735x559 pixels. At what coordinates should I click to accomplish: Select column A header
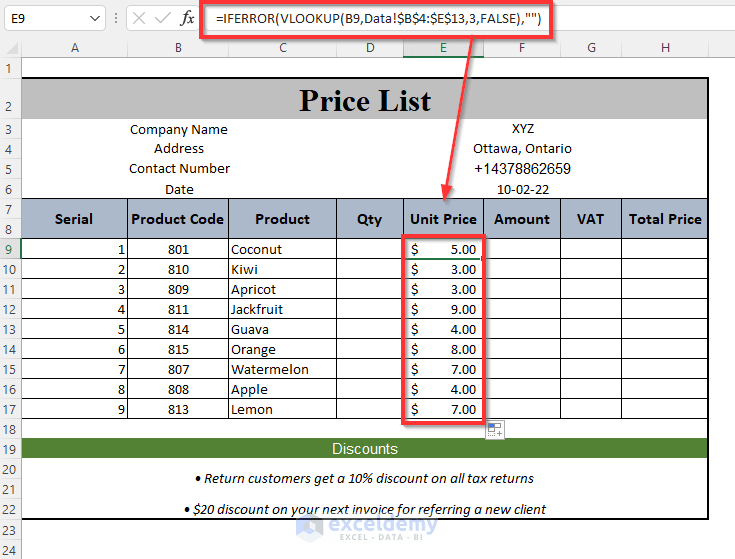[75, 48]
